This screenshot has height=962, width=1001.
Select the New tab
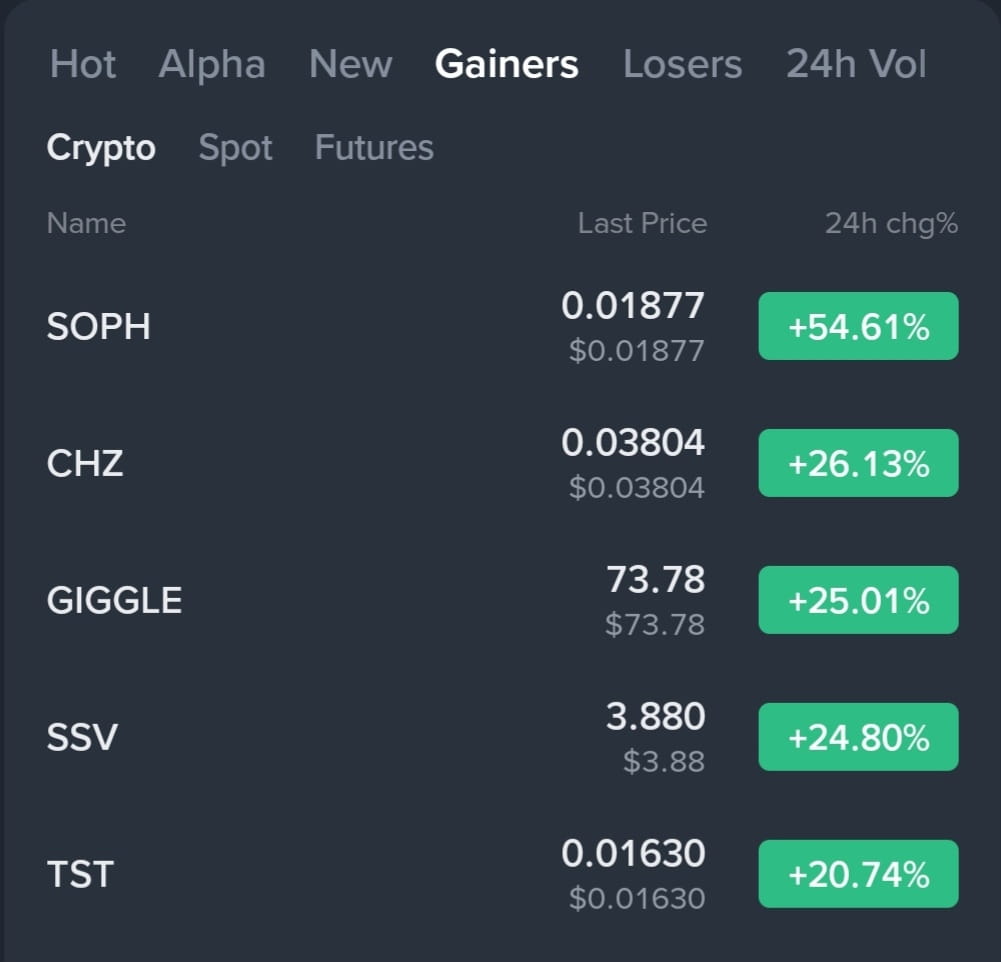pyautogui.click(x=350, y=64)
